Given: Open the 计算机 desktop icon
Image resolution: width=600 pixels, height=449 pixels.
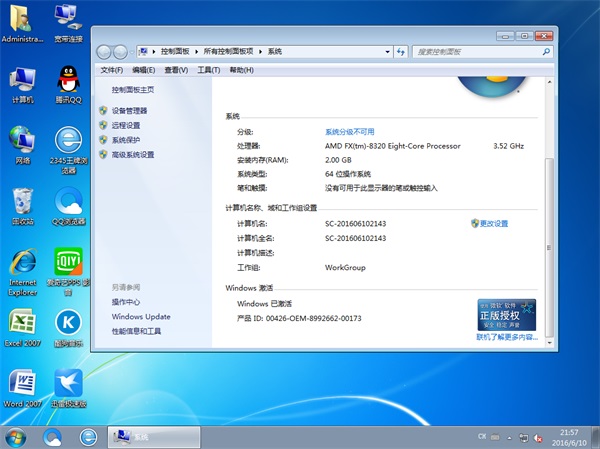Looking at the screenshot, I should tap(23, 85).
